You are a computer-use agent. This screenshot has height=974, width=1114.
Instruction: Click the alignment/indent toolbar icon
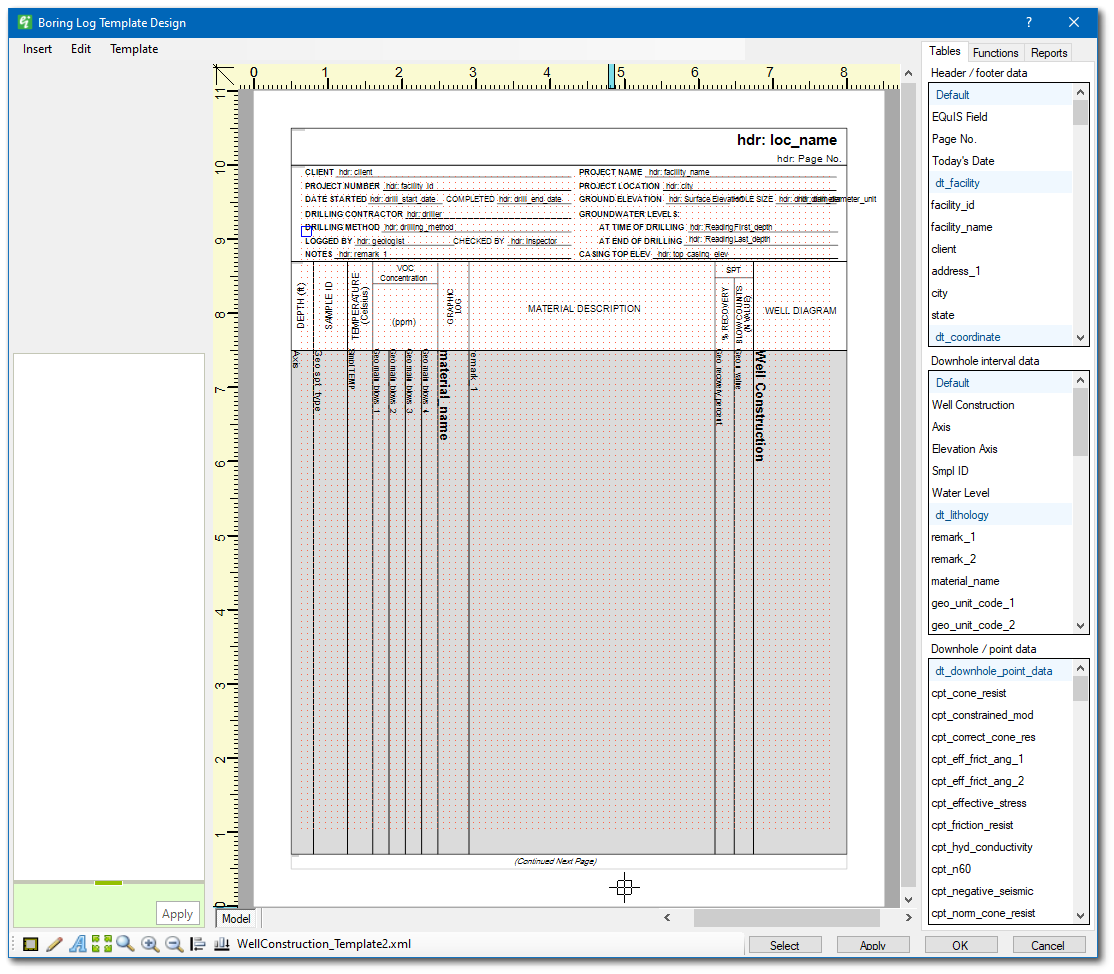[198, 943]
